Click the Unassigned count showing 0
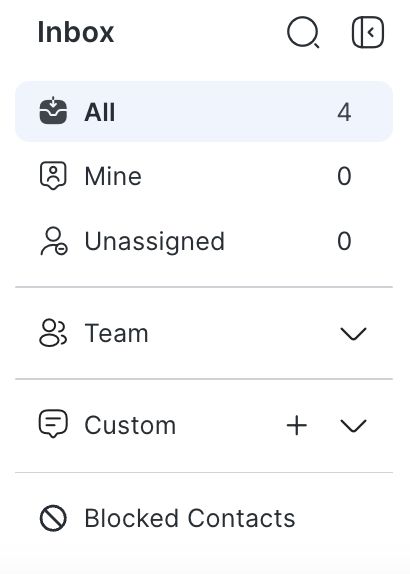The width and height of the screenshot is (410, 574). [344, 241]
